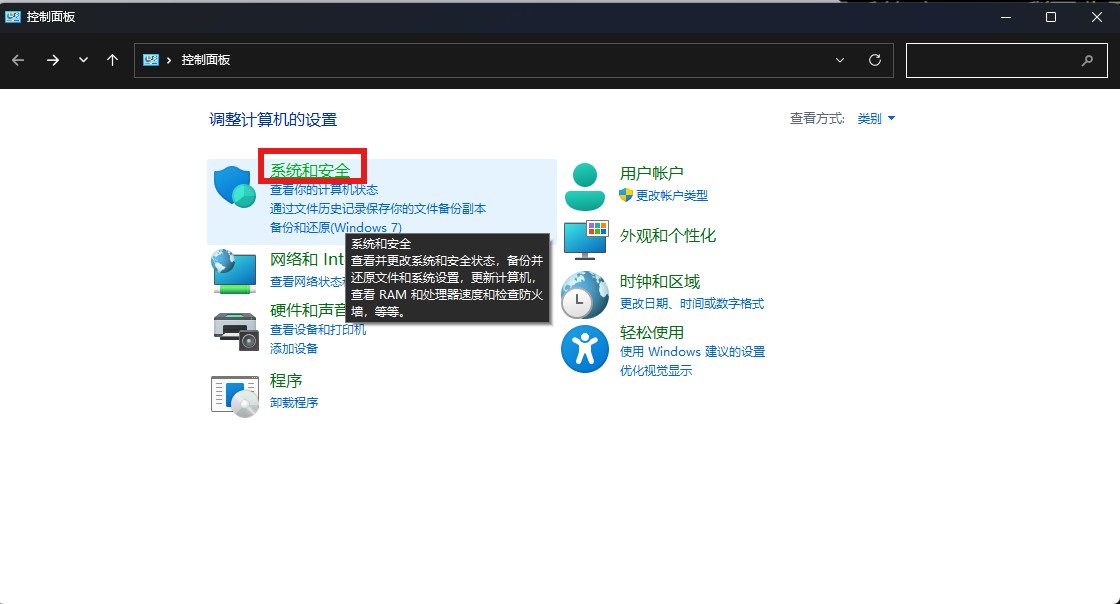Open 更改帐户类型 link
This screenshot has width=1120, height=604.
pos(671,195)
